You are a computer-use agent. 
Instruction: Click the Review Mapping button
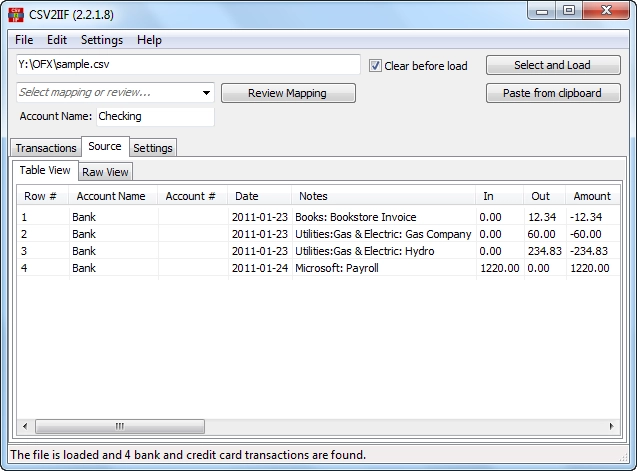[288, 93]
